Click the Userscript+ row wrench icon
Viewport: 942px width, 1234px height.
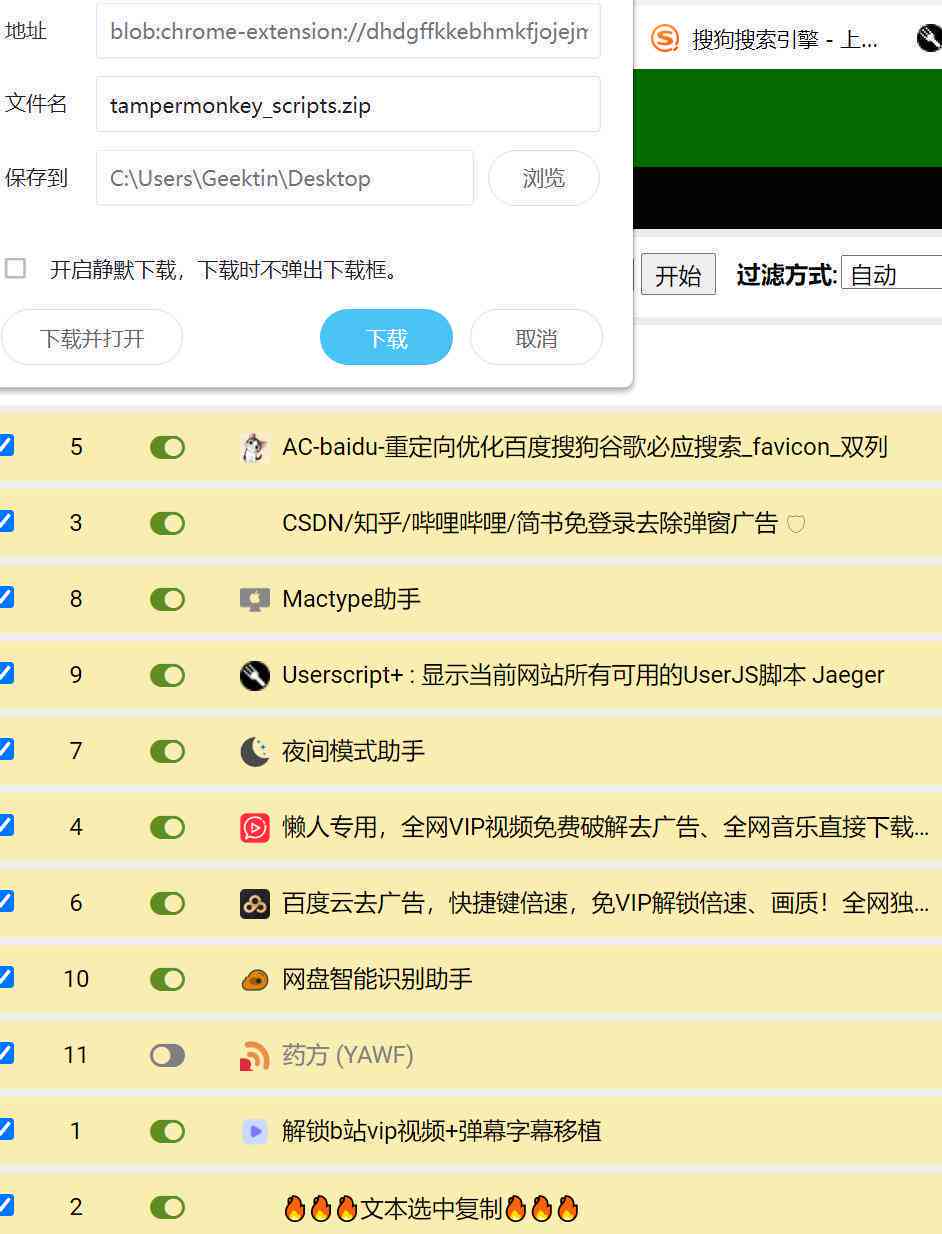(x=255, y=675)
